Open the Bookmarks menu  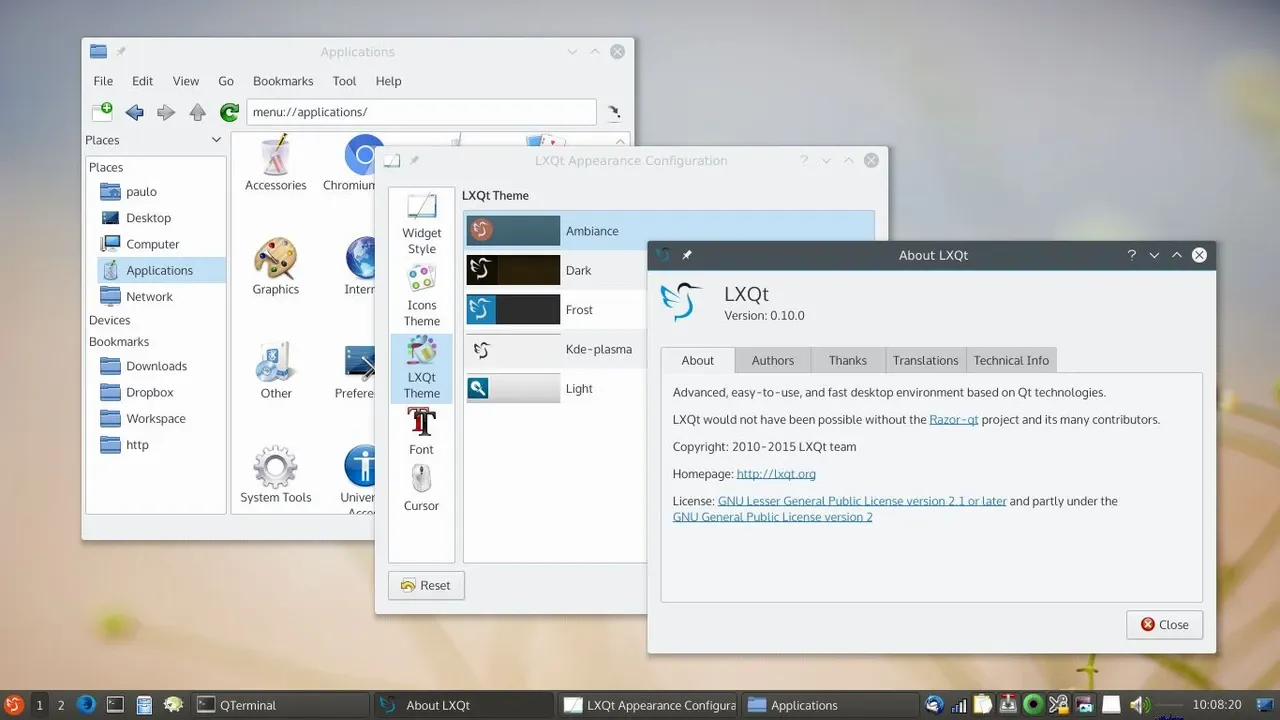click(x=283, y=81)
